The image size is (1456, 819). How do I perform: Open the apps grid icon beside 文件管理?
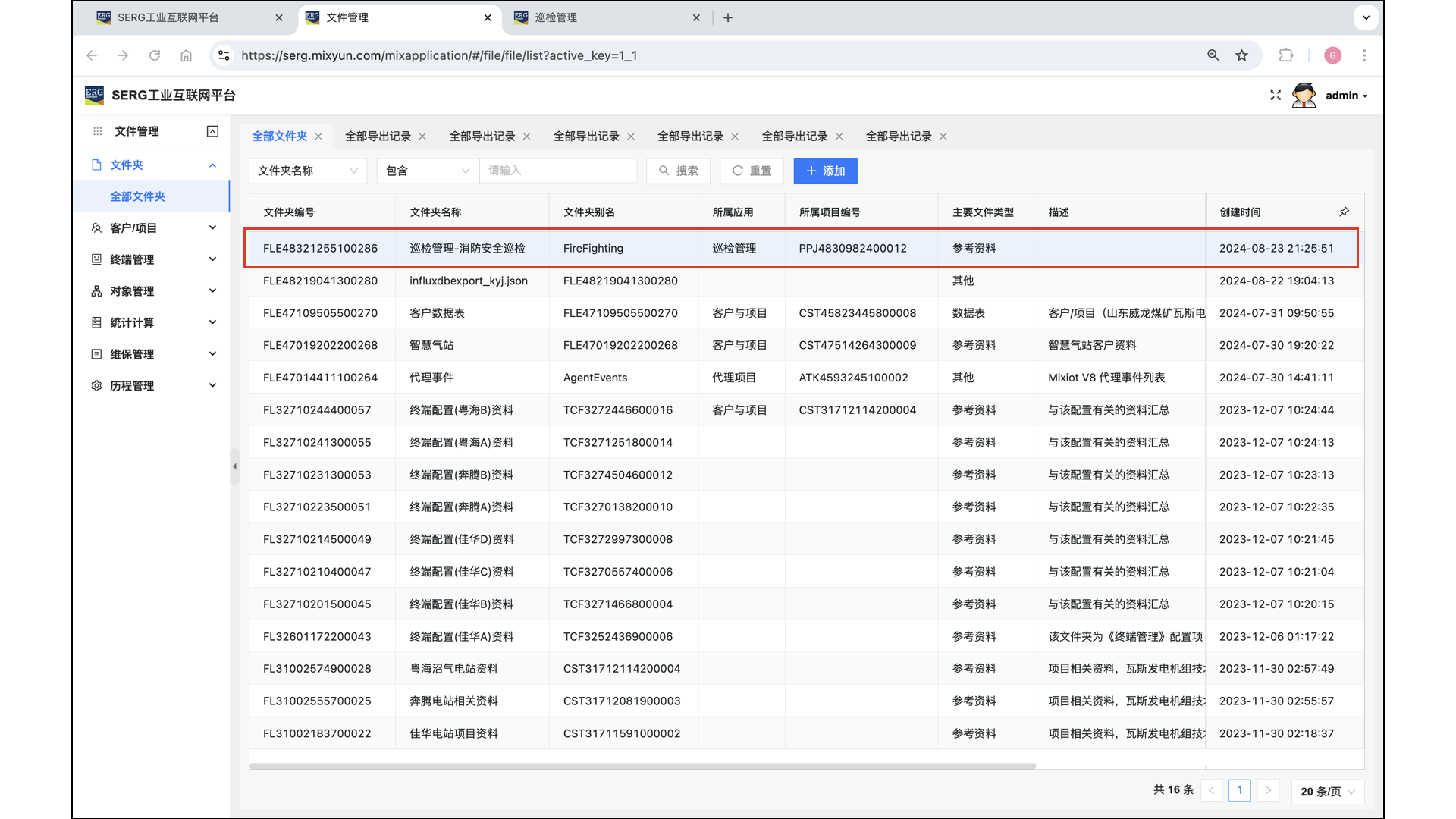(97, 131)
